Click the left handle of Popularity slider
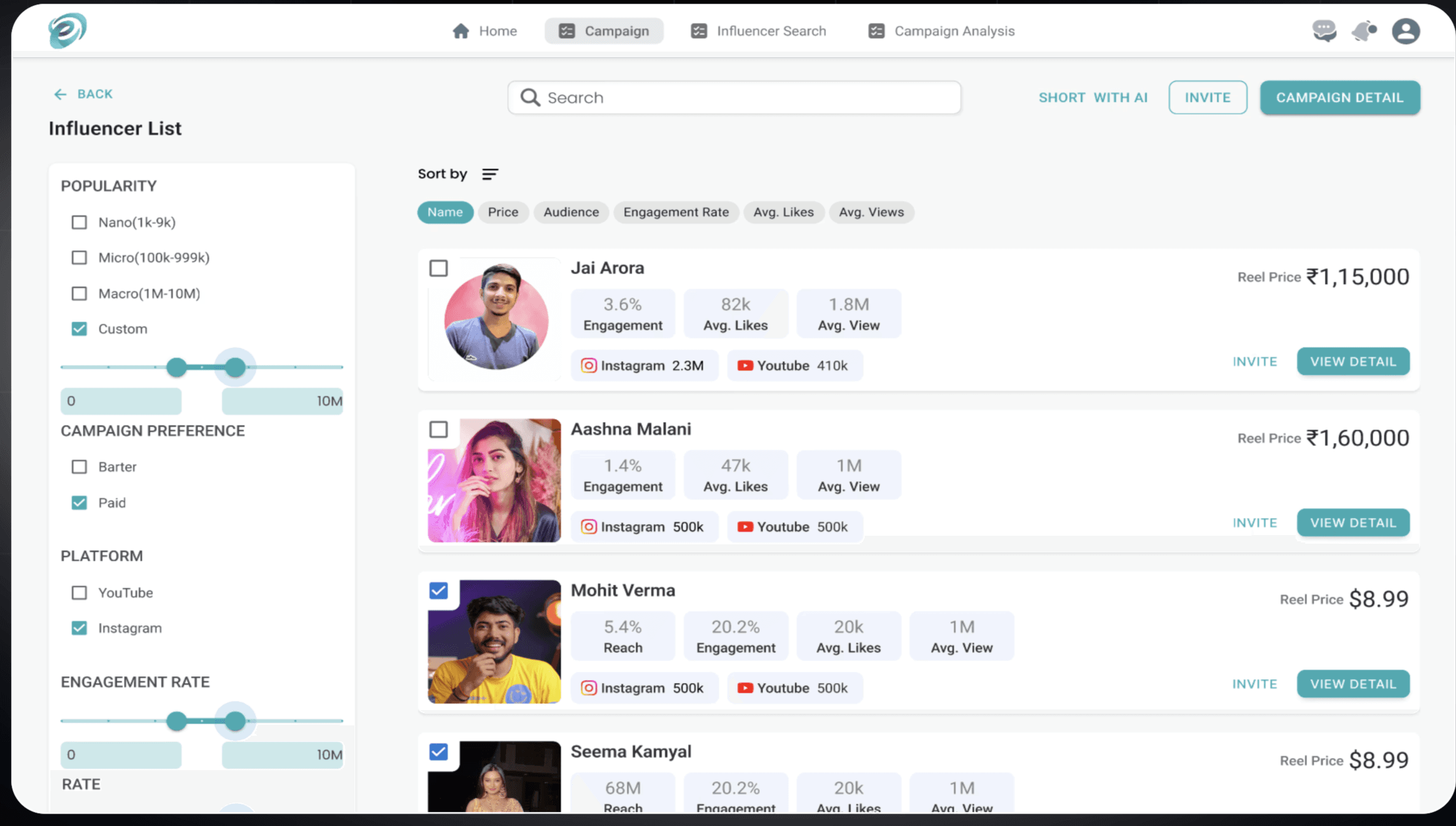 click(x=177, y=368)
